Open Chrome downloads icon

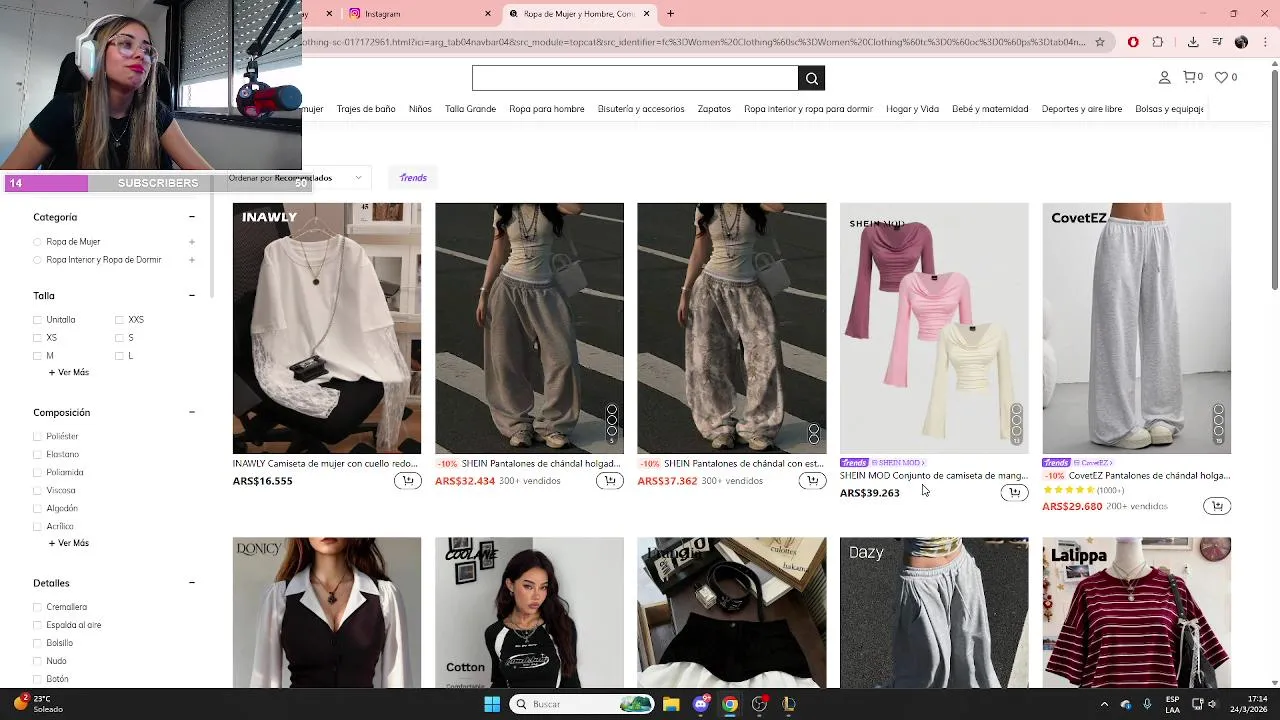[x=1193, y=42]
